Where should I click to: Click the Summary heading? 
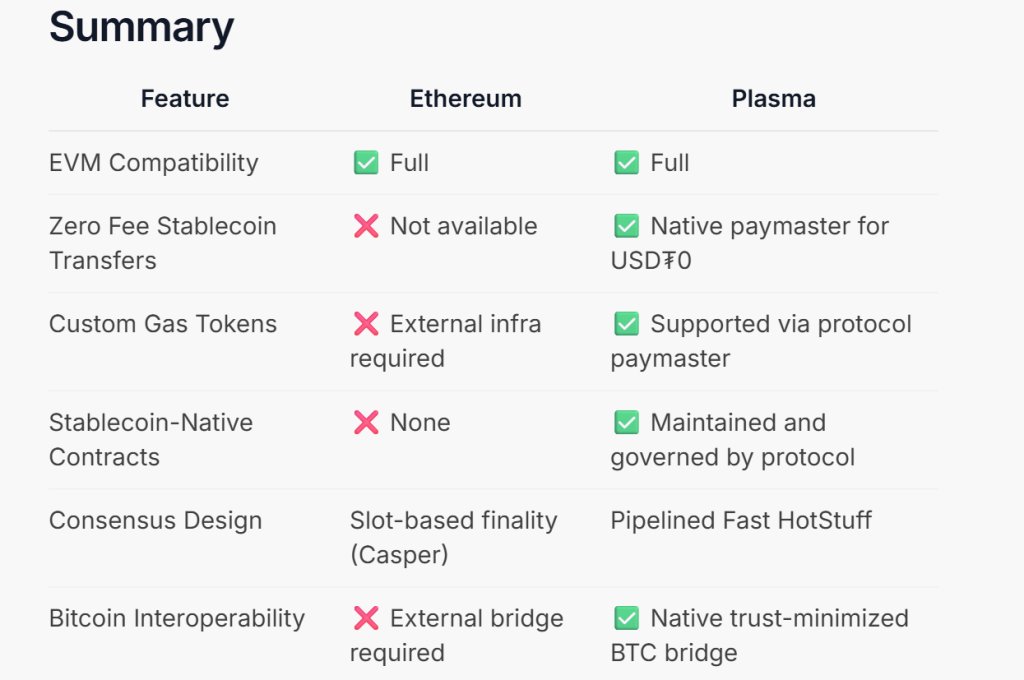click(x=141, y=27)
